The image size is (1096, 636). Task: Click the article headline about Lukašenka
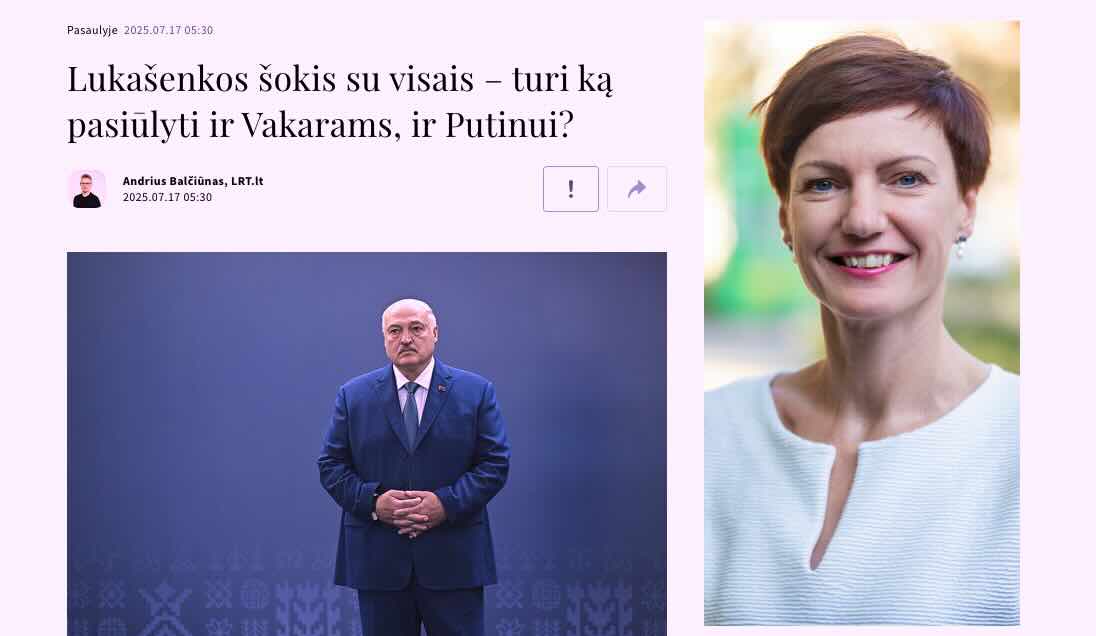click(x=340, y=101)
